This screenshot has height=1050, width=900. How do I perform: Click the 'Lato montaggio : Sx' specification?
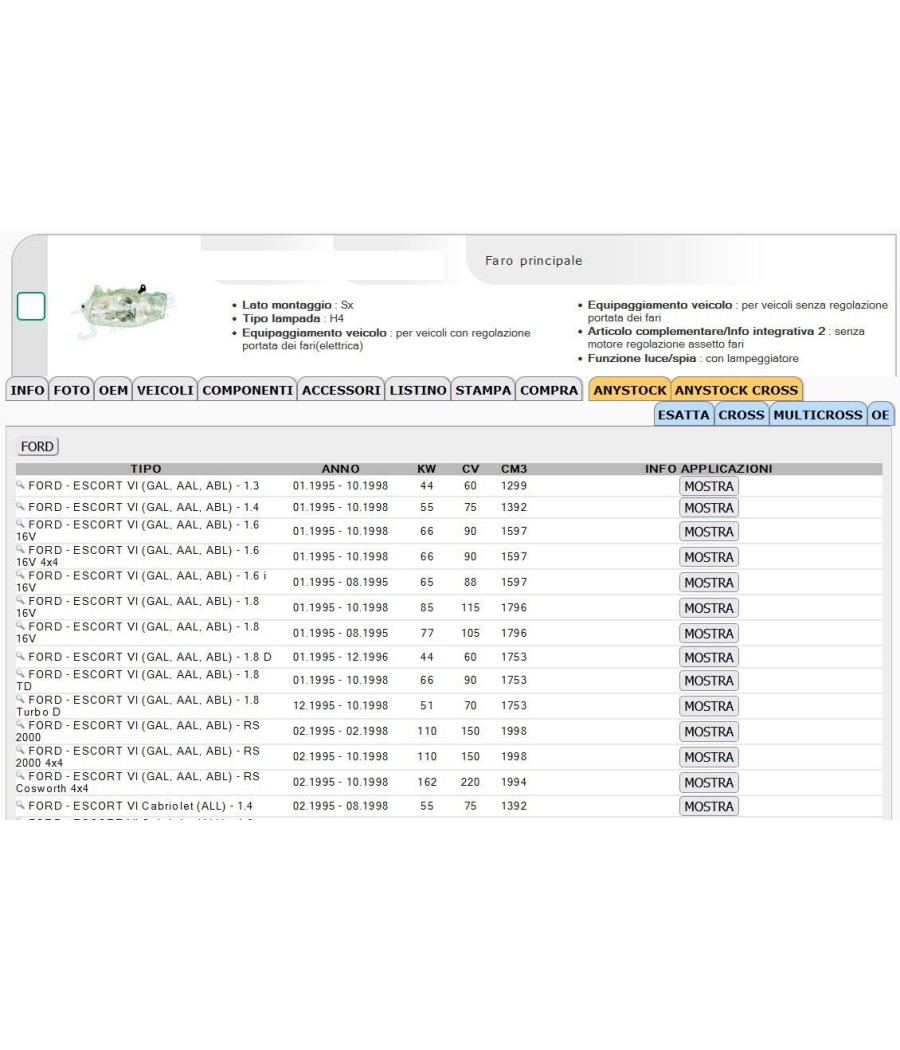pos(298,305)
